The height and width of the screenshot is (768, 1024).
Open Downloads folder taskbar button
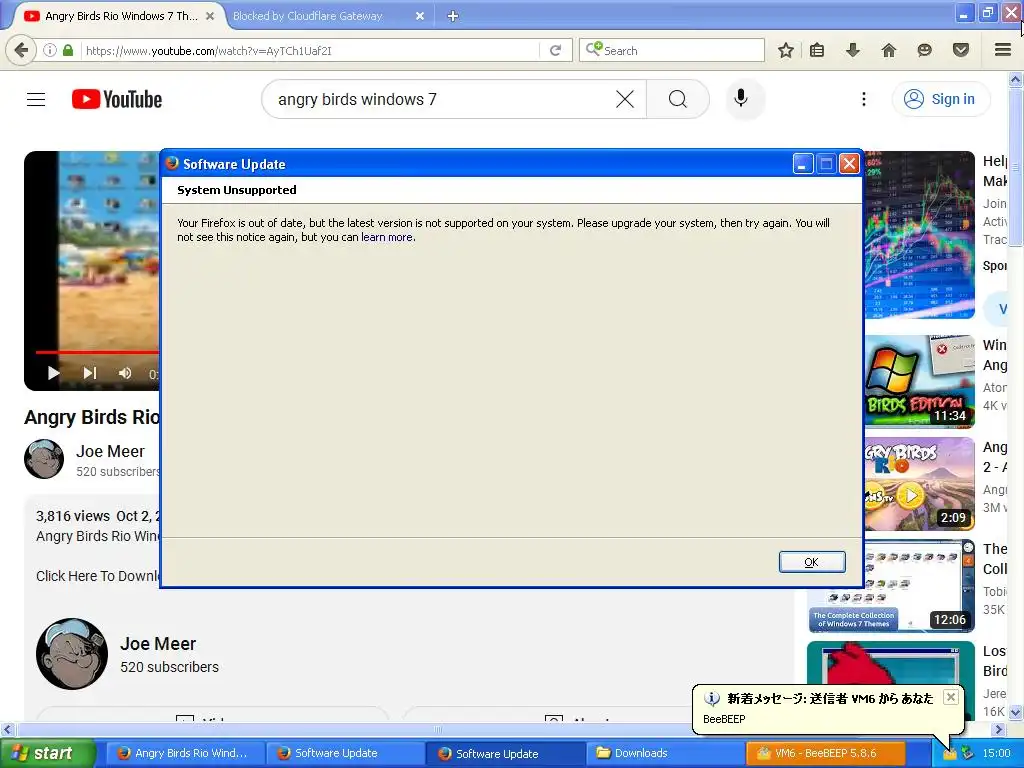pyautogui.click(x=665, y=753)
